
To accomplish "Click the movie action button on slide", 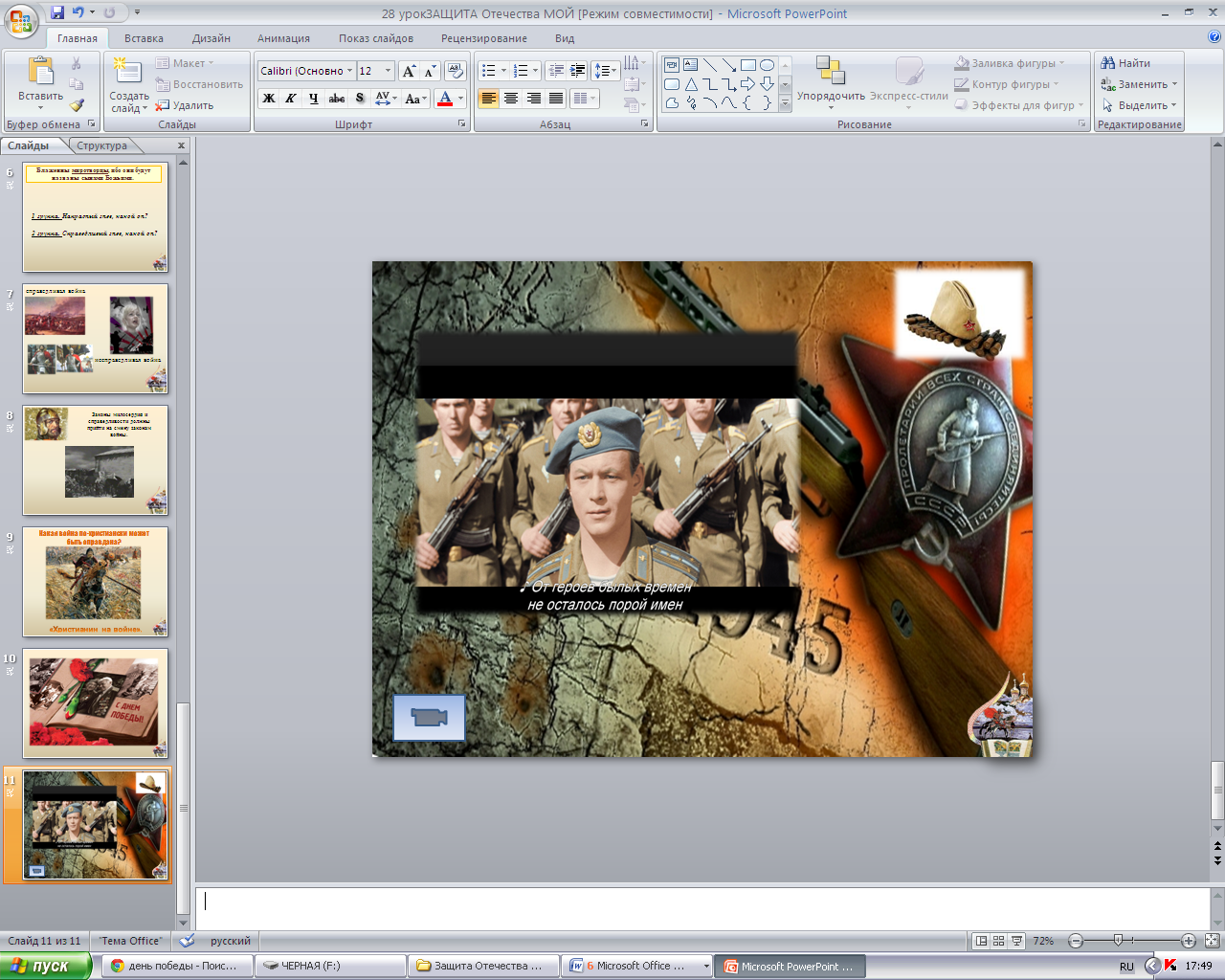I will coord(429,718).
